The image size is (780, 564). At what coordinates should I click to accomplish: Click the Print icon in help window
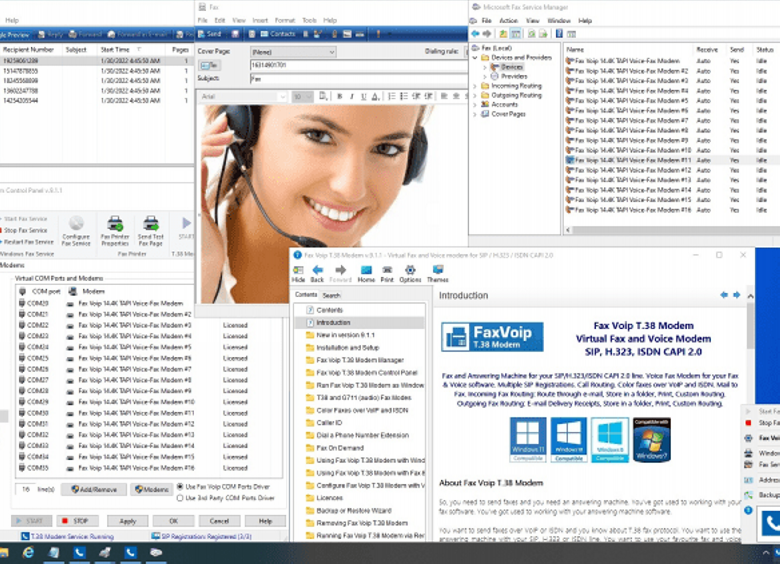pyautogui.click(x=387, y=274)
